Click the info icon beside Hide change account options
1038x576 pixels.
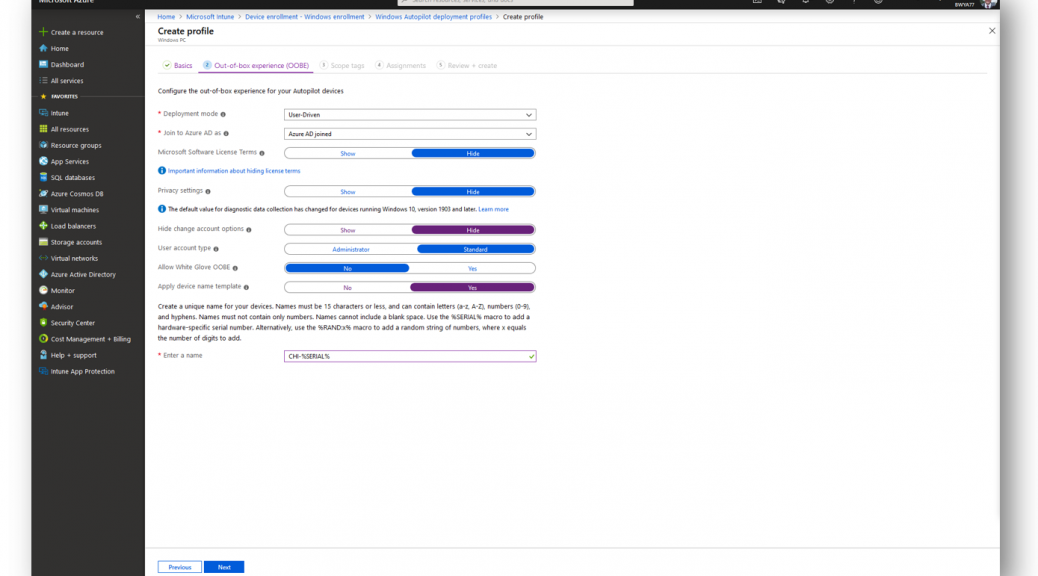[x=249, y=230]
